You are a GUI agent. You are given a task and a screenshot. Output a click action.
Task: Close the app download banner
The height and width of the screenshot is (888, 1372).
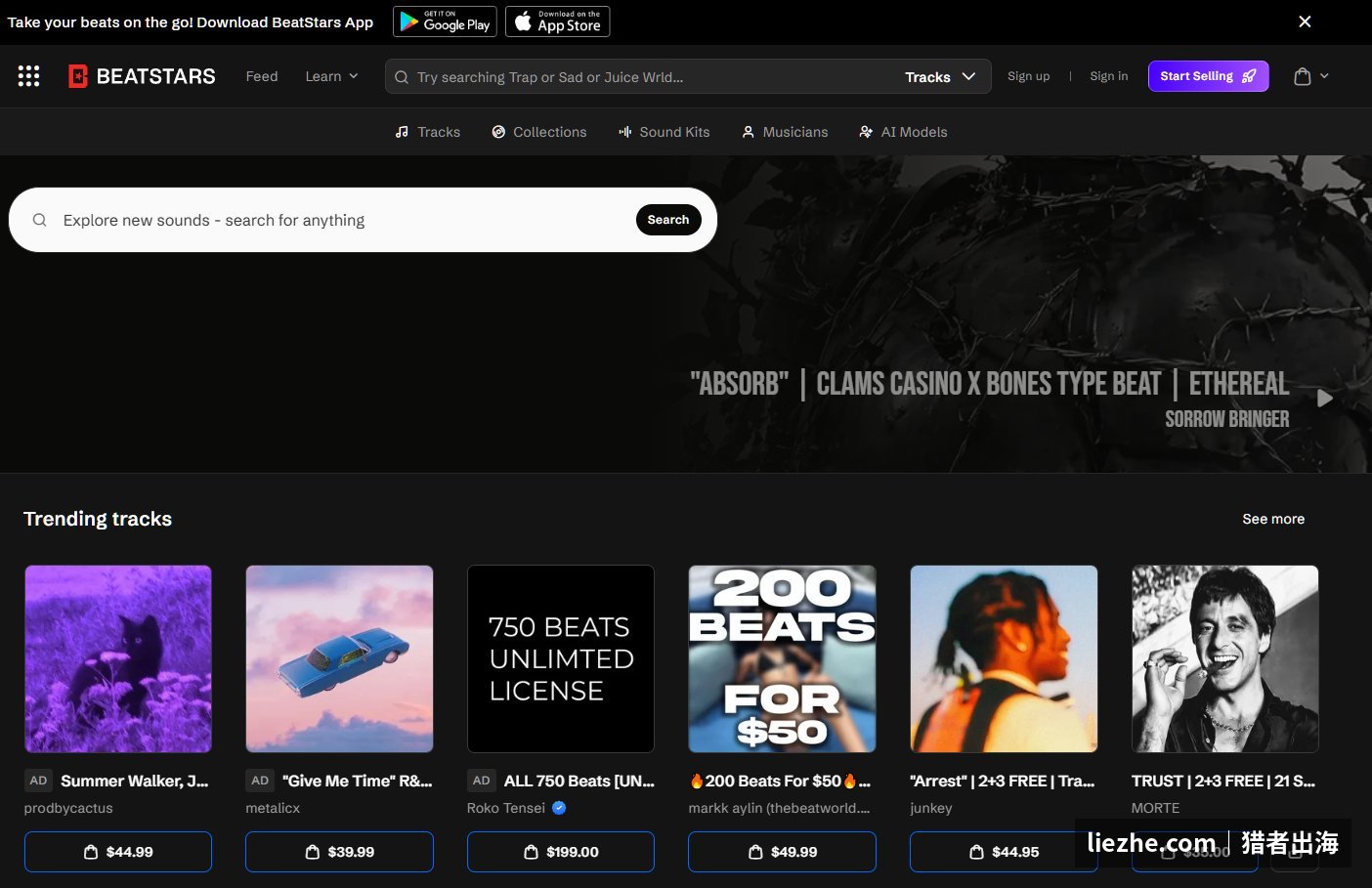click(1305, 21)
